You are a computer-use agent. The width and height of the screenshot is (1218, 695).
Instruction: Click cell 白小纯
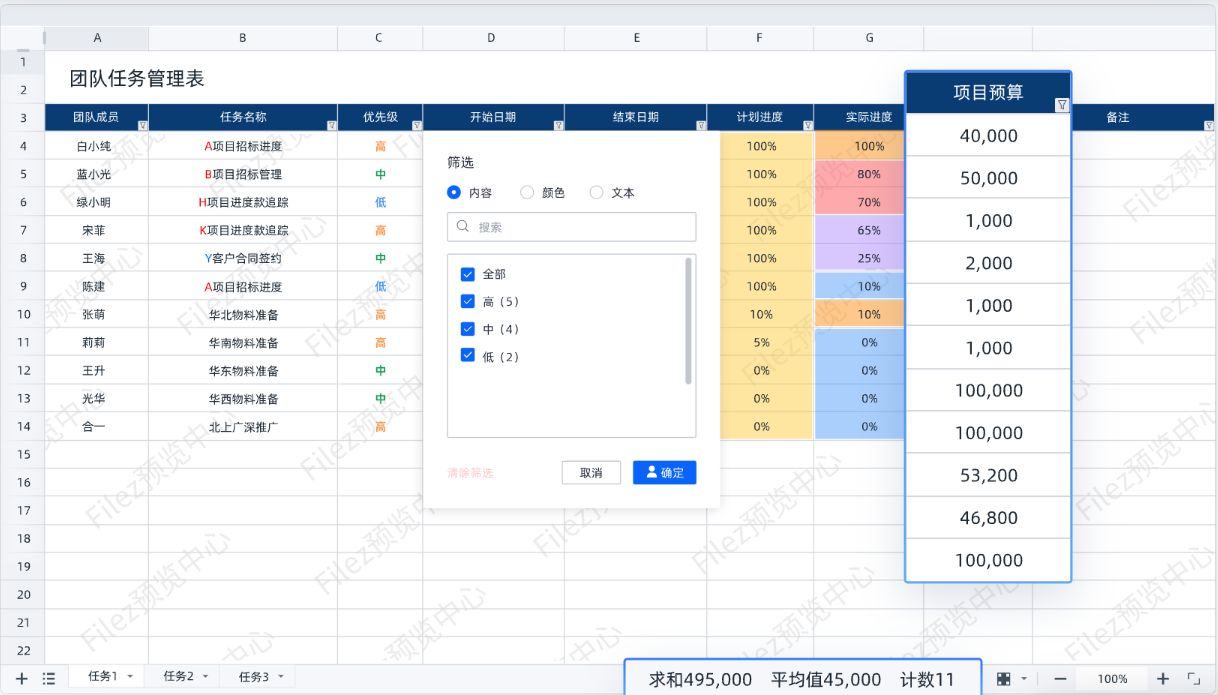pos(97,146)
